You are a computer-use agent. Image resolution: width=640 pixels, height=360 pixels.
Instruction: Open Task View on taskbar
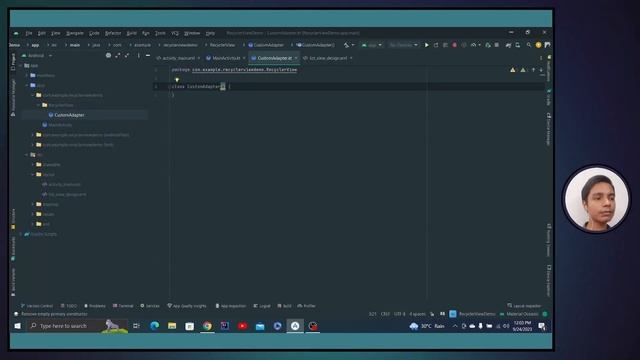coord(136,326)
